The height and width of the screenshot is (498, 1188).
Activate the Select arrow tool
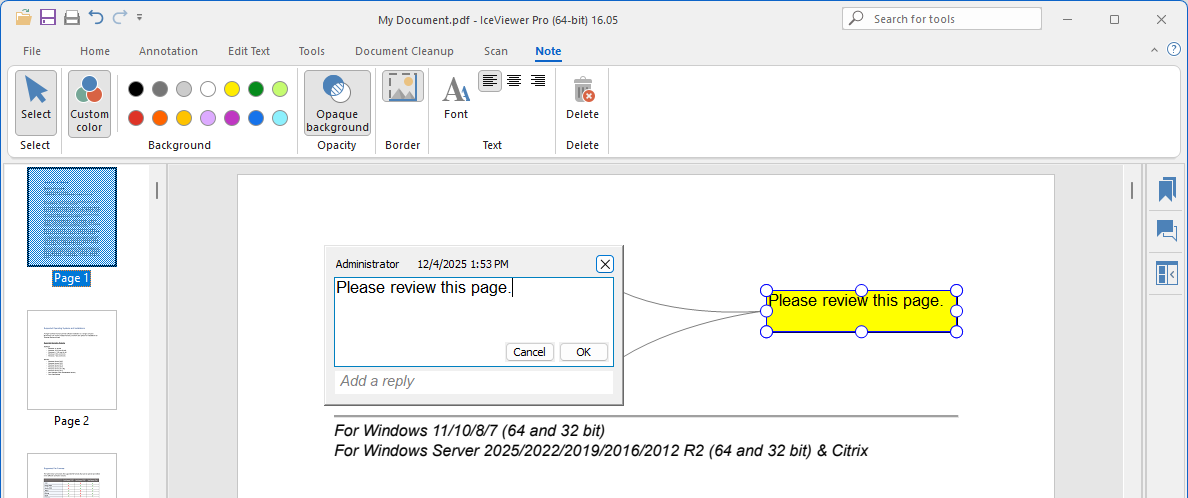click(x=36, y=103)
